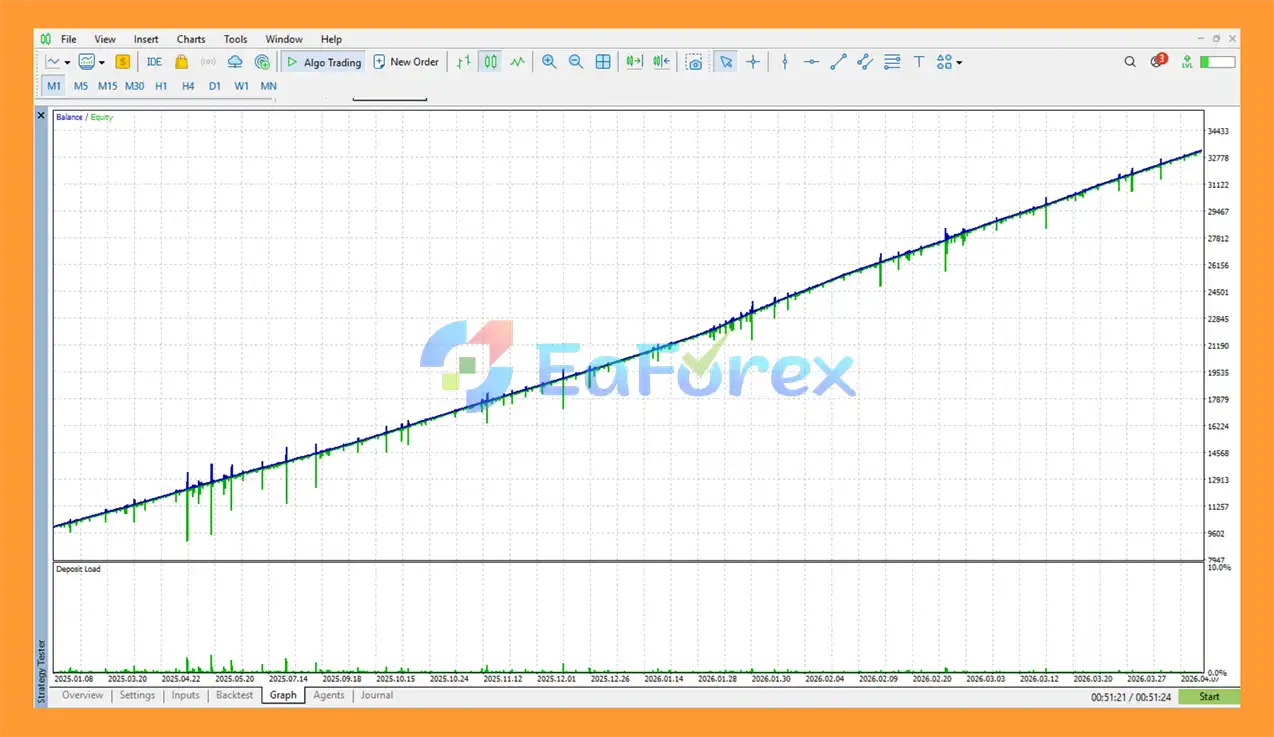This screenshot has height=737, width=1274.
Task: Click the green Start button
Action: coord(1209,696)
